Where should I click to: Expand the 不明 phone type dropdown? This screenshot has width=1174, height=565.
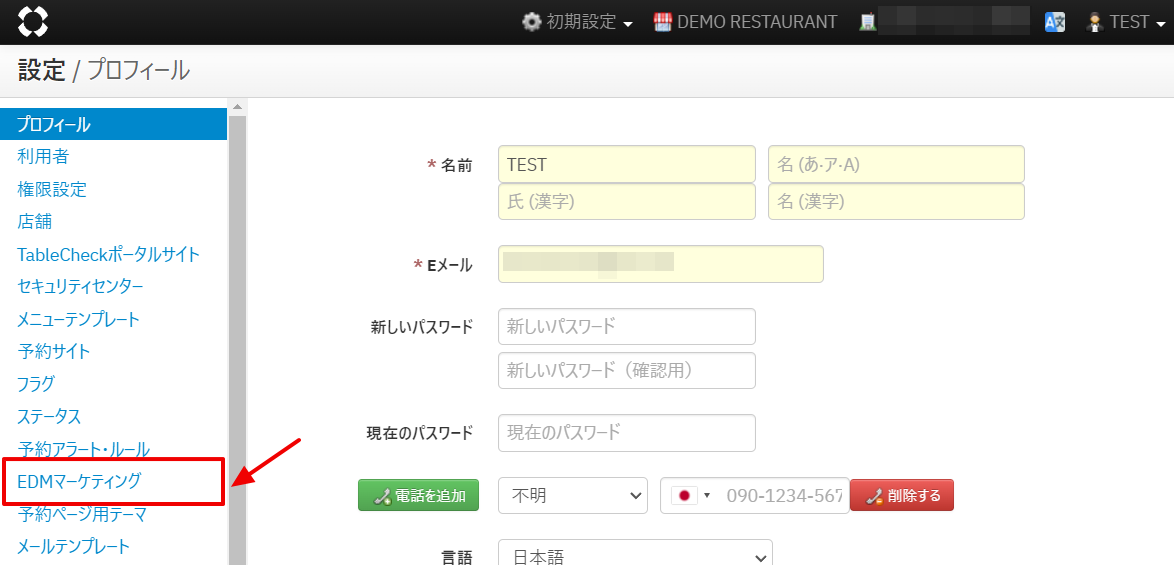tap(572, 495)
